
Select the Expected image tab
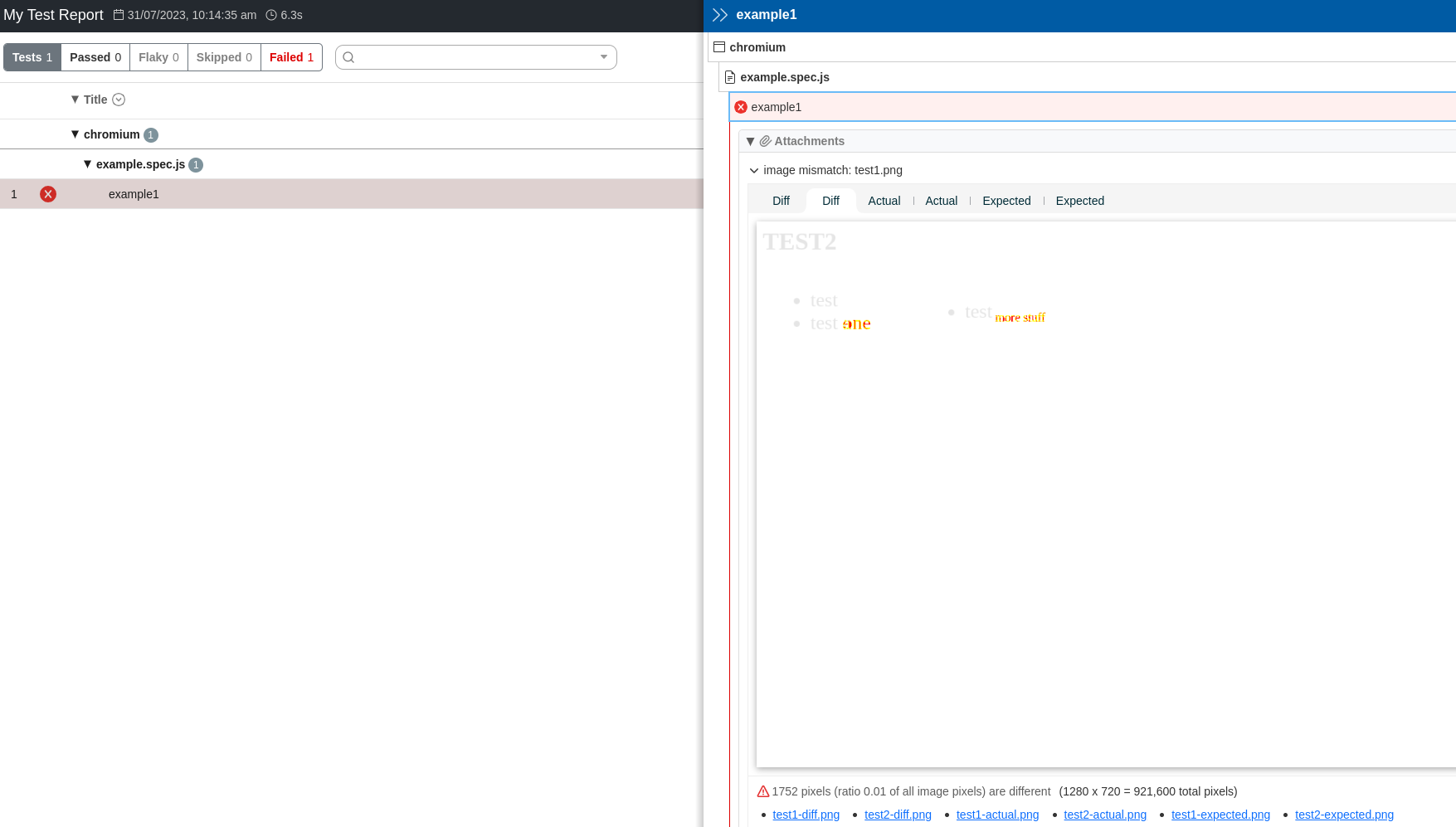(x=1006, y=201)
